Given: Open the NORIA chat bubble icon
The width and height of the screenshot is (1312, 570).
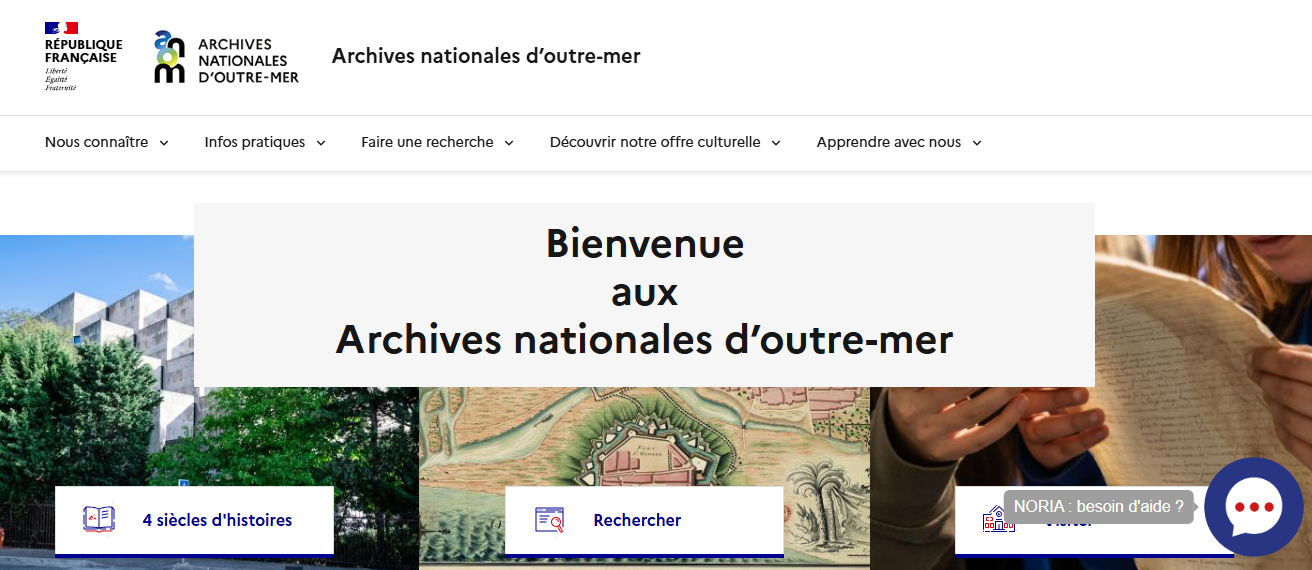Looking at the screenshot, I should [x=1253, y=507].
